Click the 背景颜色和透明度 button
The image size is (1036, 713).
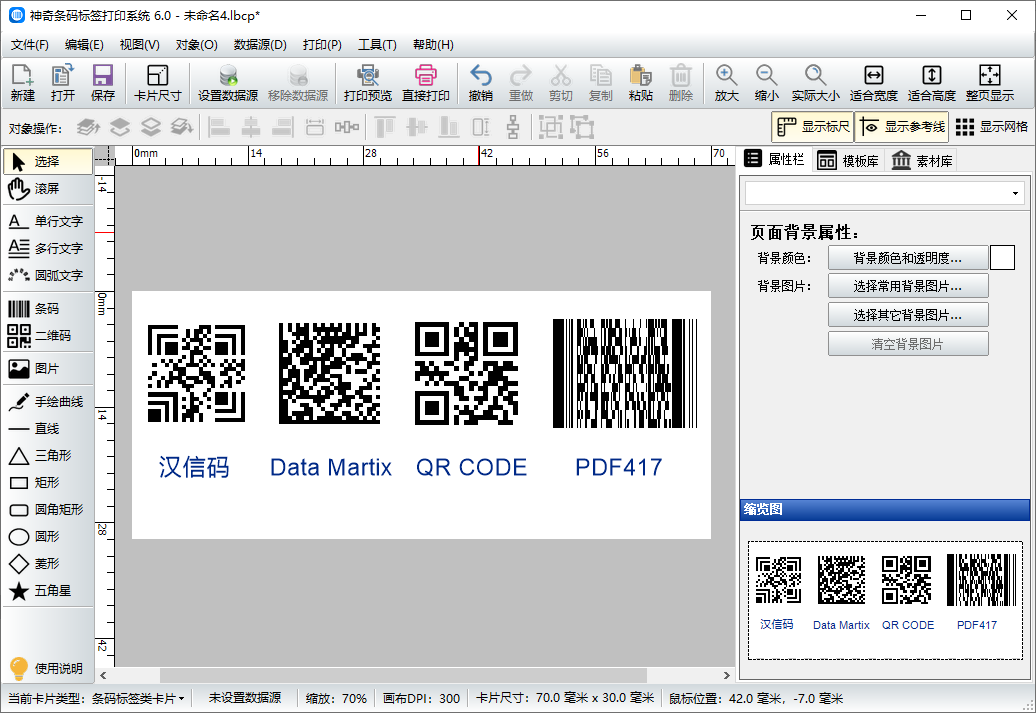[908, 258]
